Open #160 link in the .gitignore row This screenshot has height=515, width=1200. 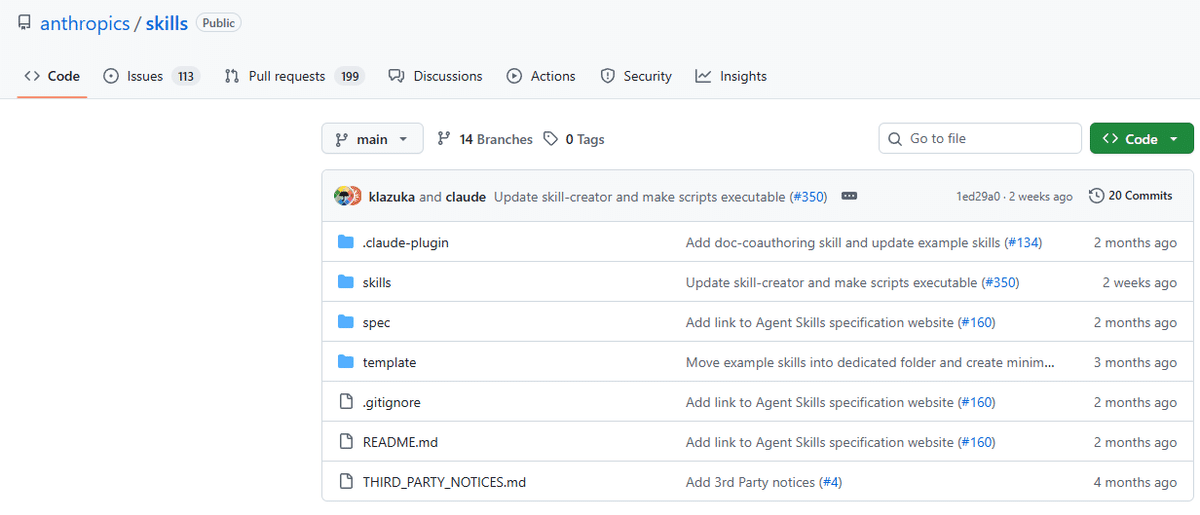(x=977, y=403)
